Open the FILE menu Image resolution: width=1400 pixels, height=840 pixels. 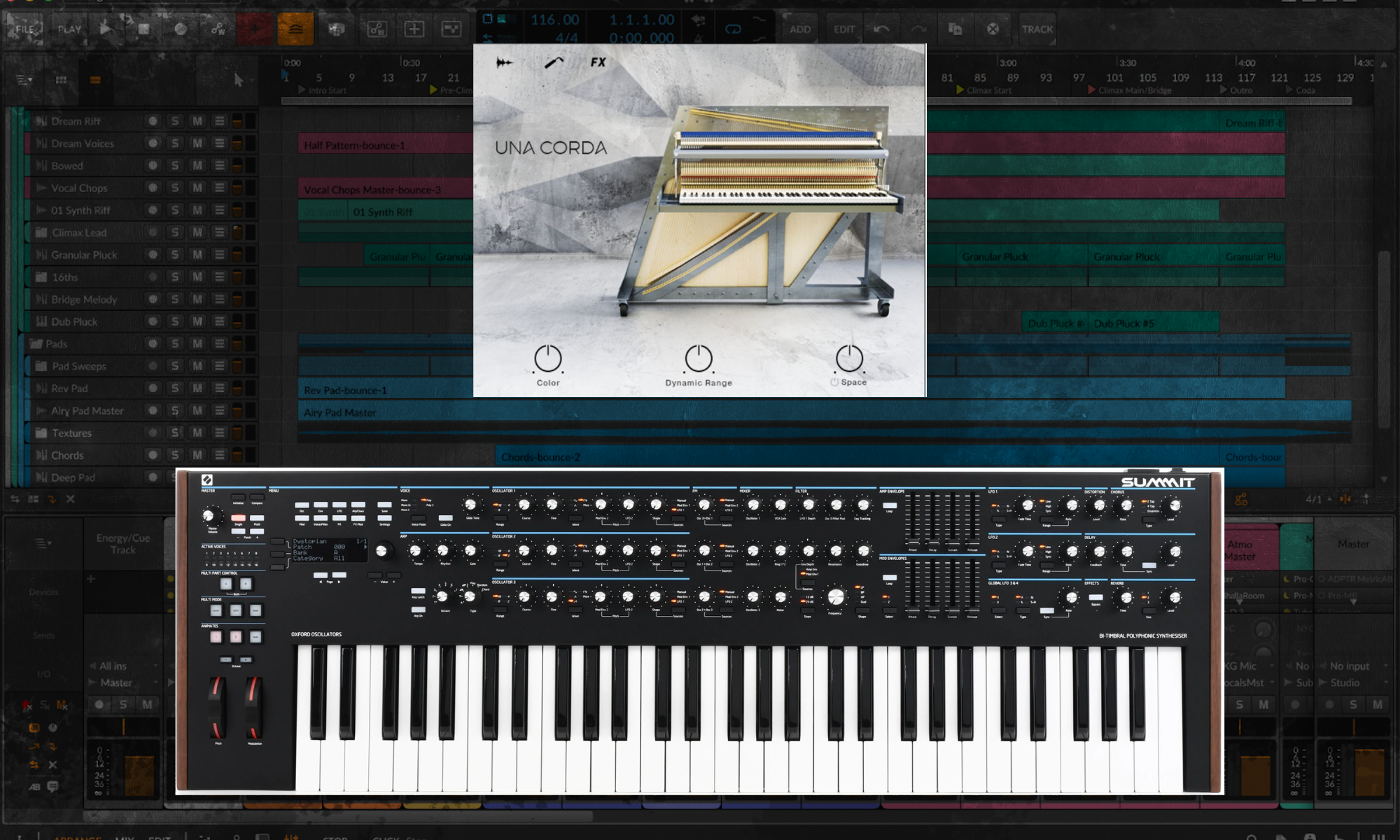25,29
